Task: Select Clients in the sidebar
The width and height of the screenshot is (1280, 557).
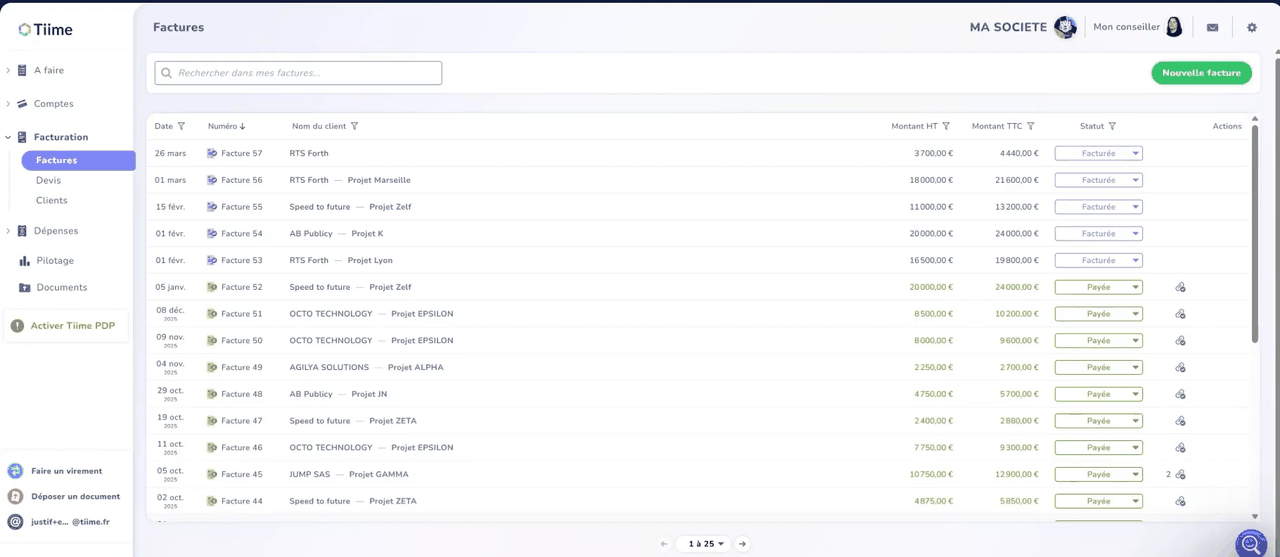Action: click(x=52, y=200)
